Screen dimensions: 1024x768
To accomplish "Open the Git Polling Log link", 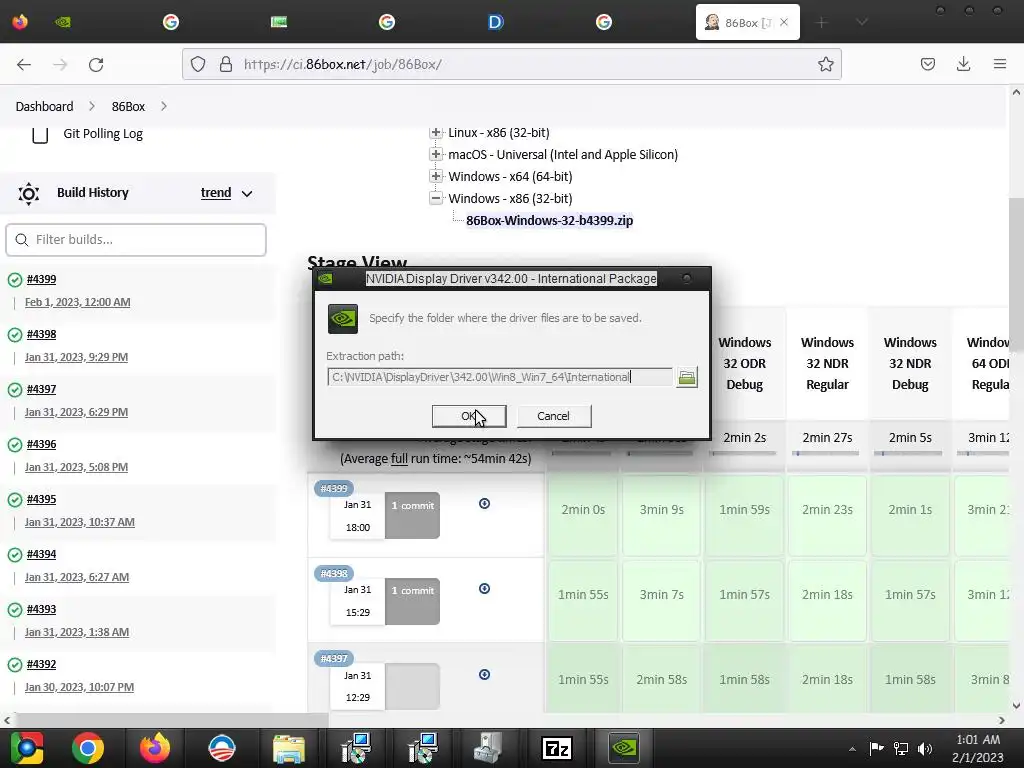I will pos(103,134).
